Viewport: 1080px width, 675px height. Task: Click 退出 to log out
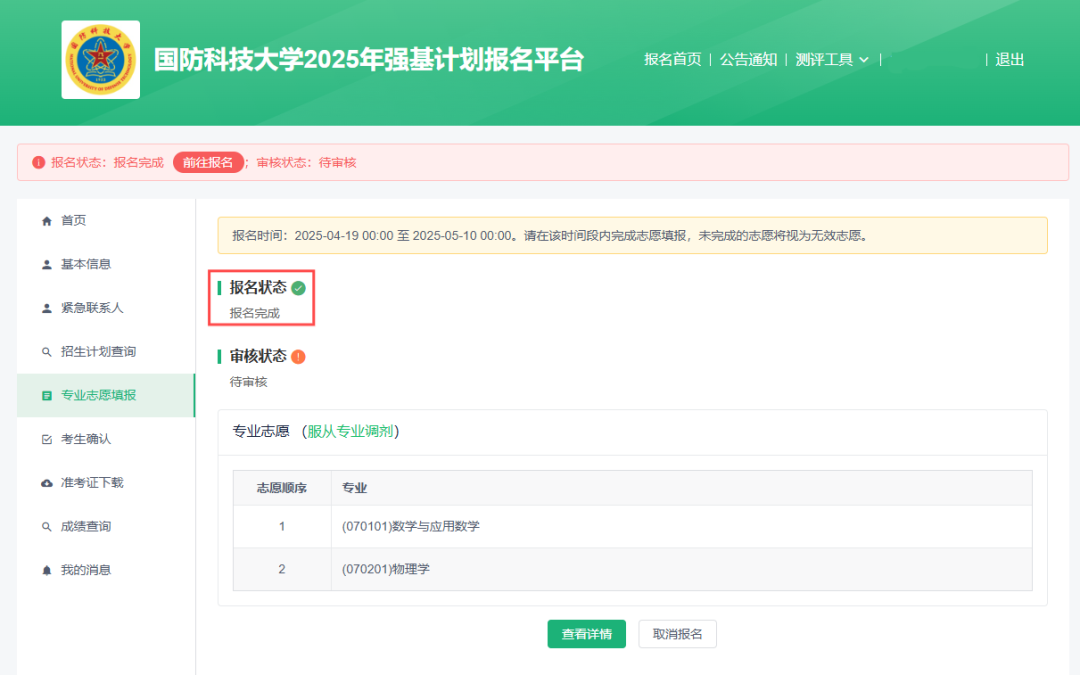click(1010, 60)
